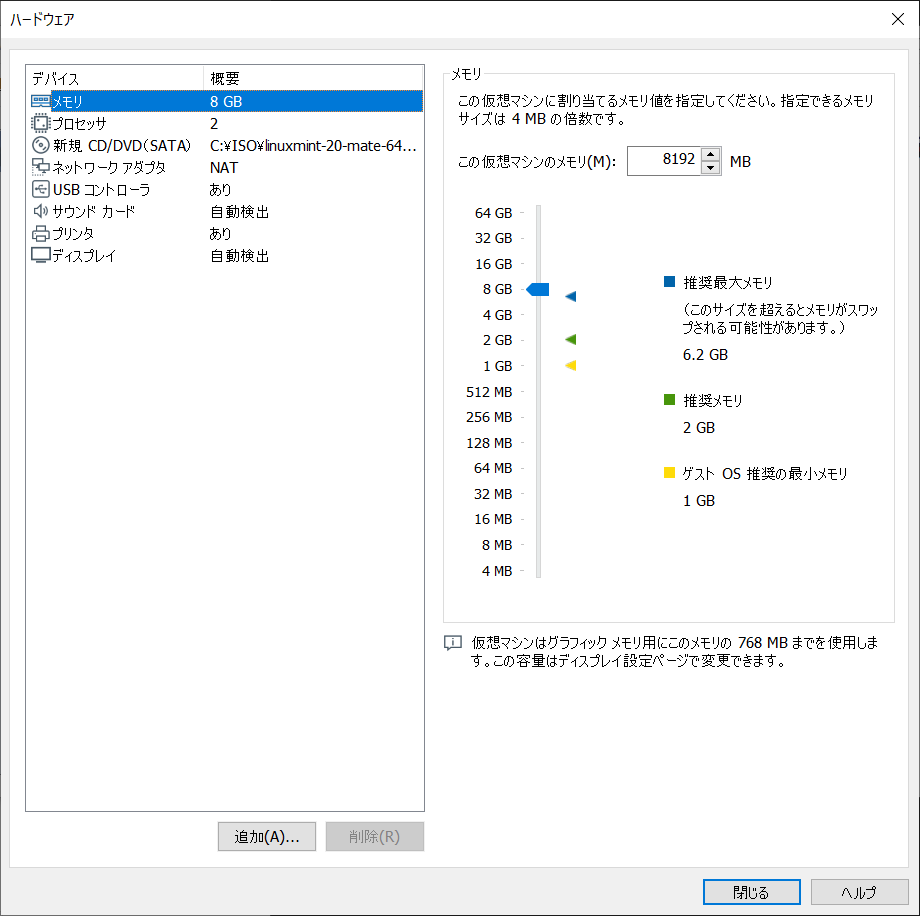
Task: Decrease memory with the down spinner arrow
Action: tap(711, 168)
